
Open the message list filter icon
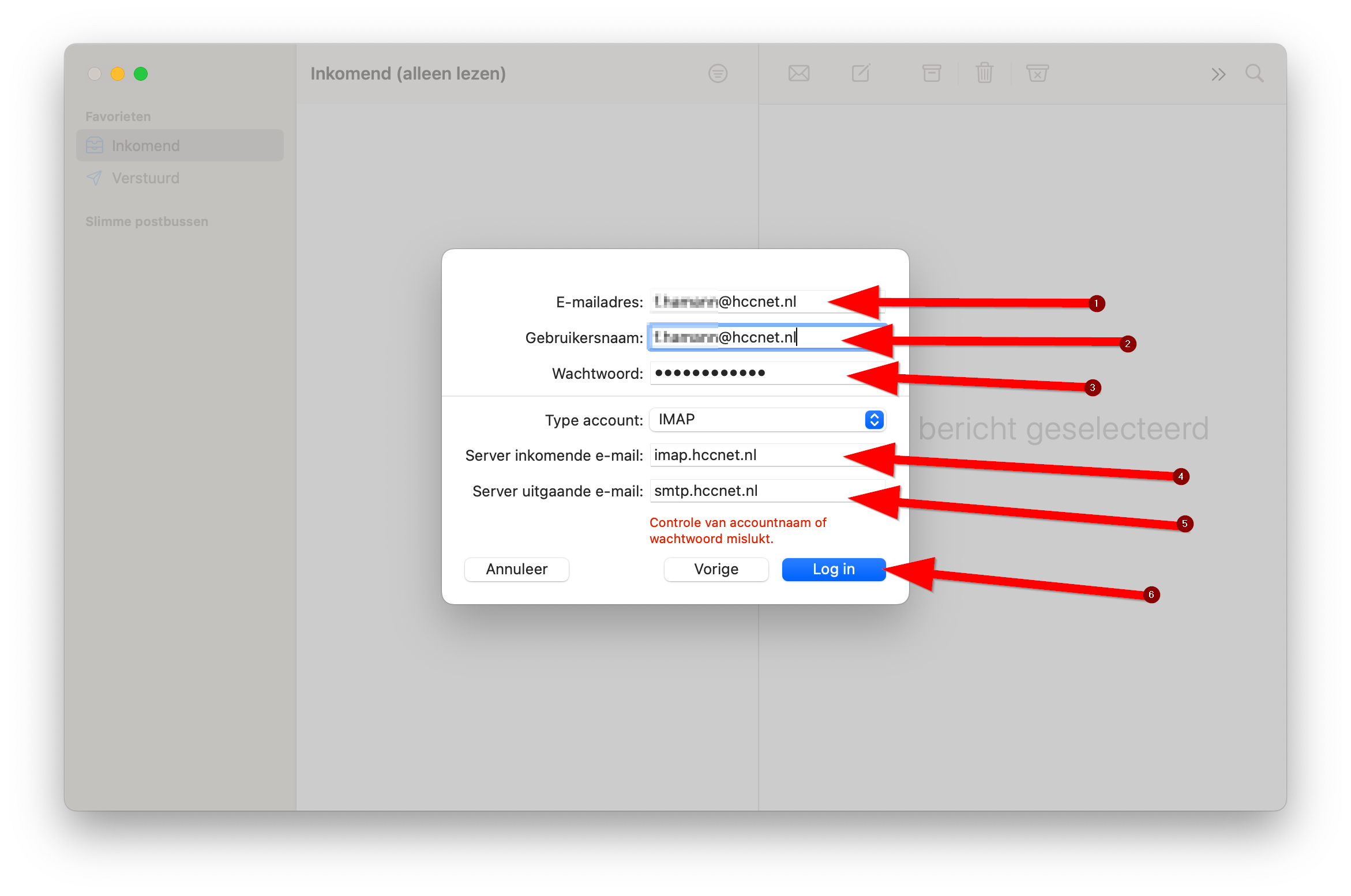[x=717, y=73]
